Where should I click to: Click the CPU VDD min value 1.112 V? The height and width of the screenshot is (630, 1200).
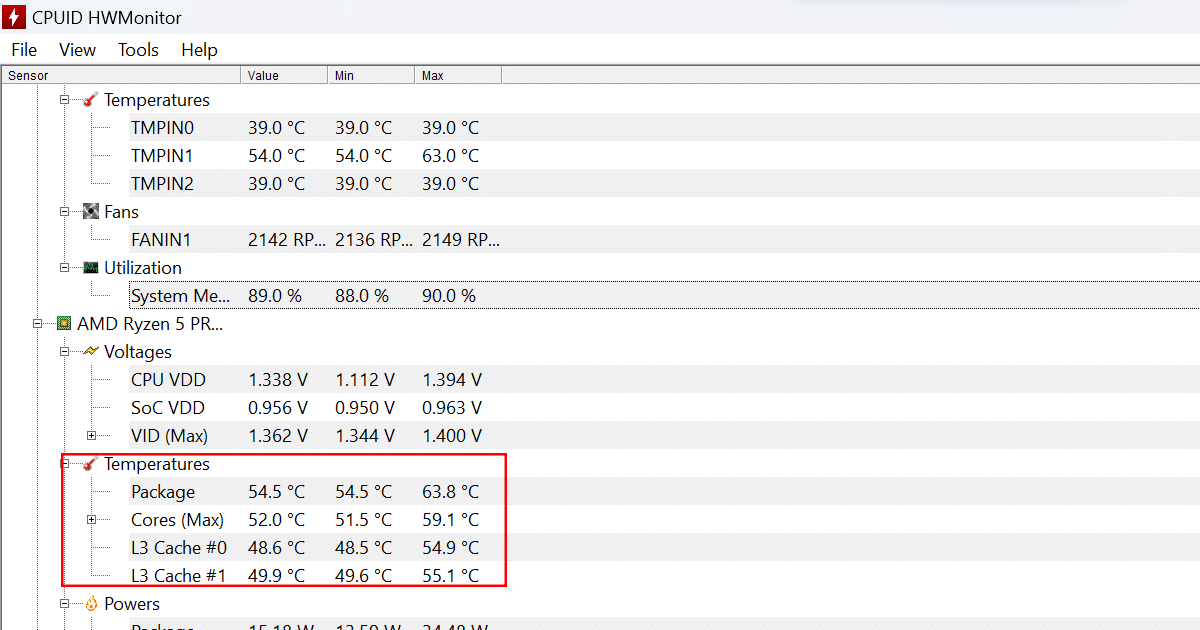tap(365, 380)
